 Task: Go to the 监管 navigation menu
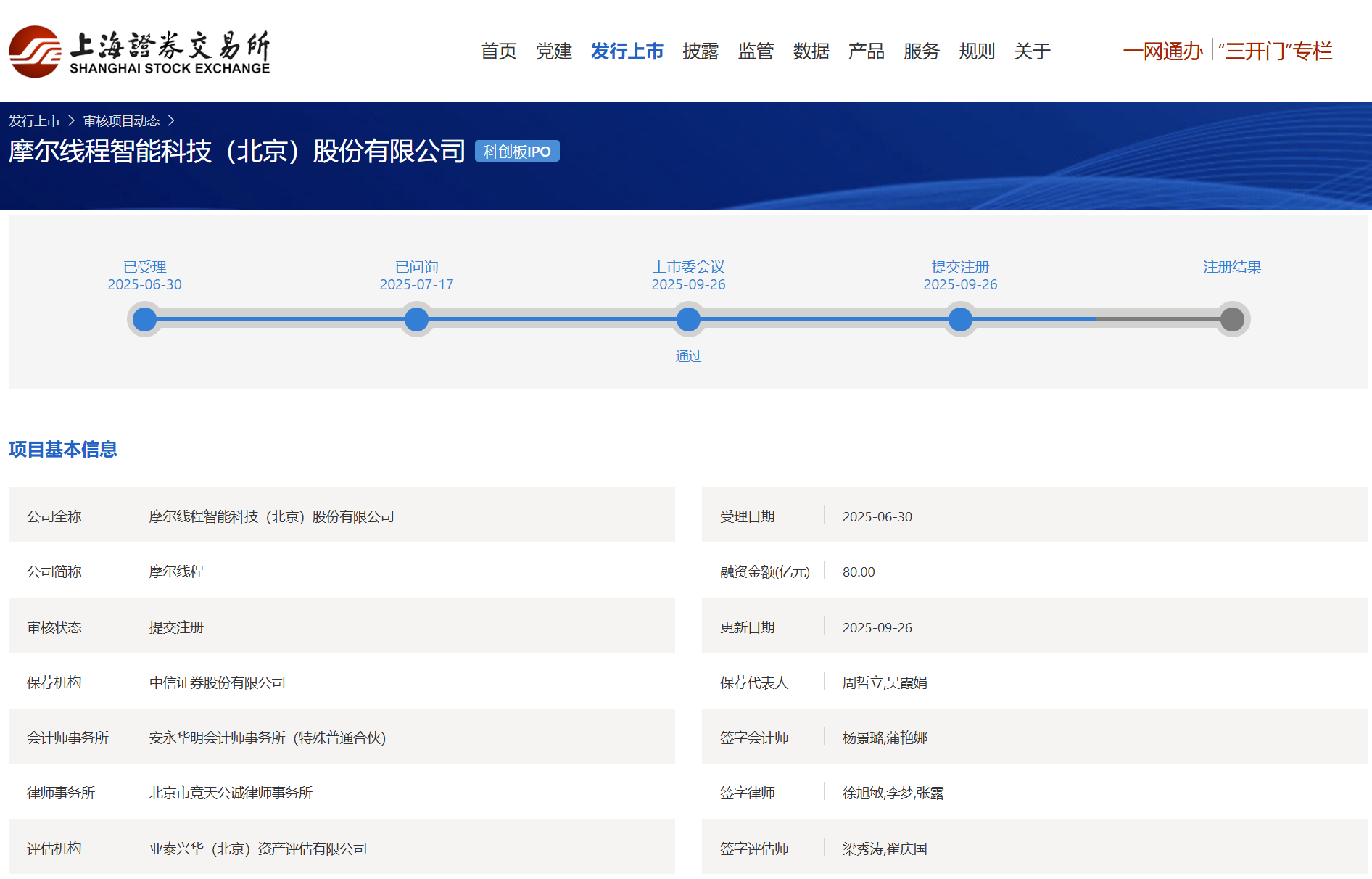756,51
